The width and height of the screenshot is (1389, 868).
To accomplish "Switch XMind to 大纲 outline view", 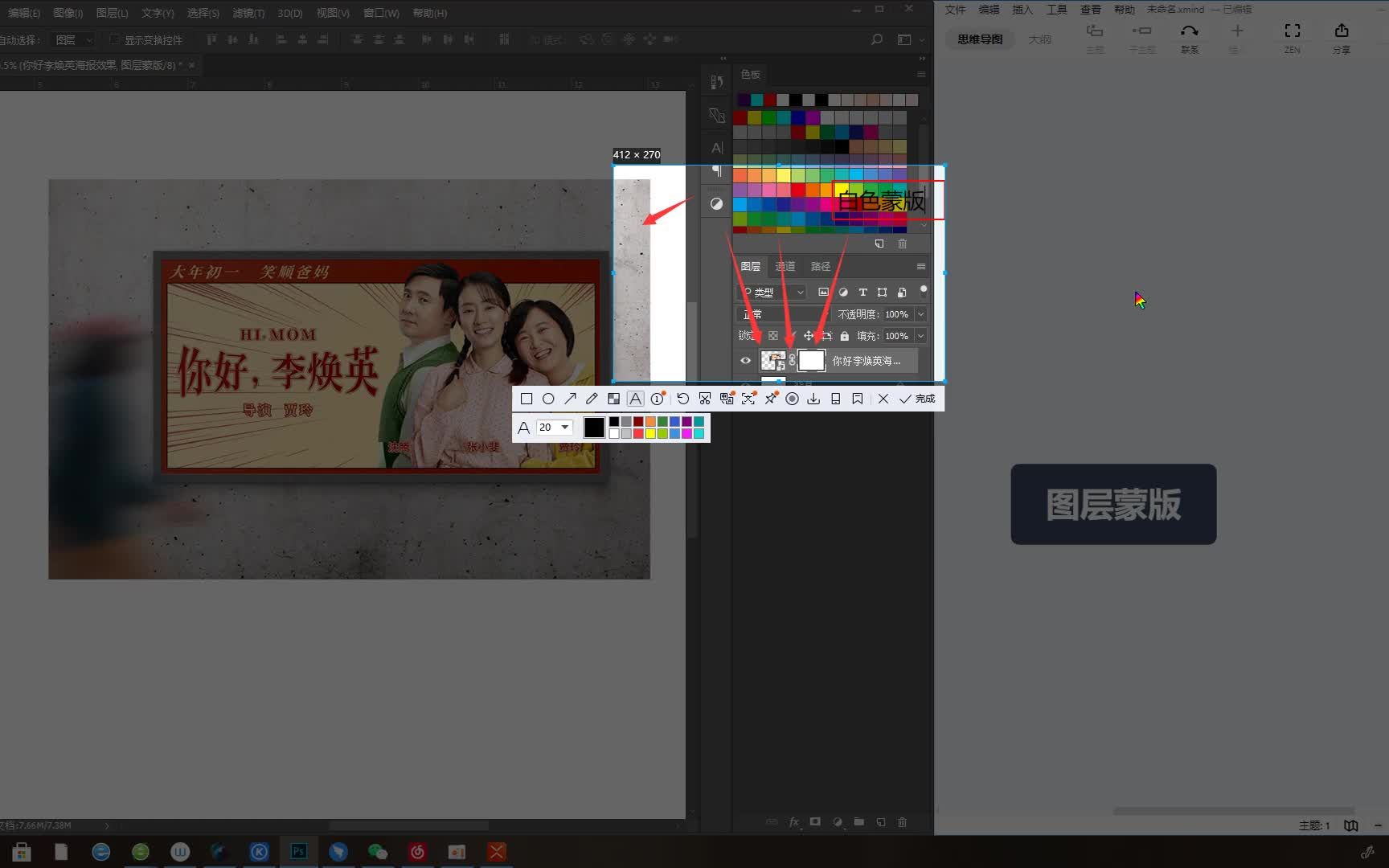I will coord(1039,39).
